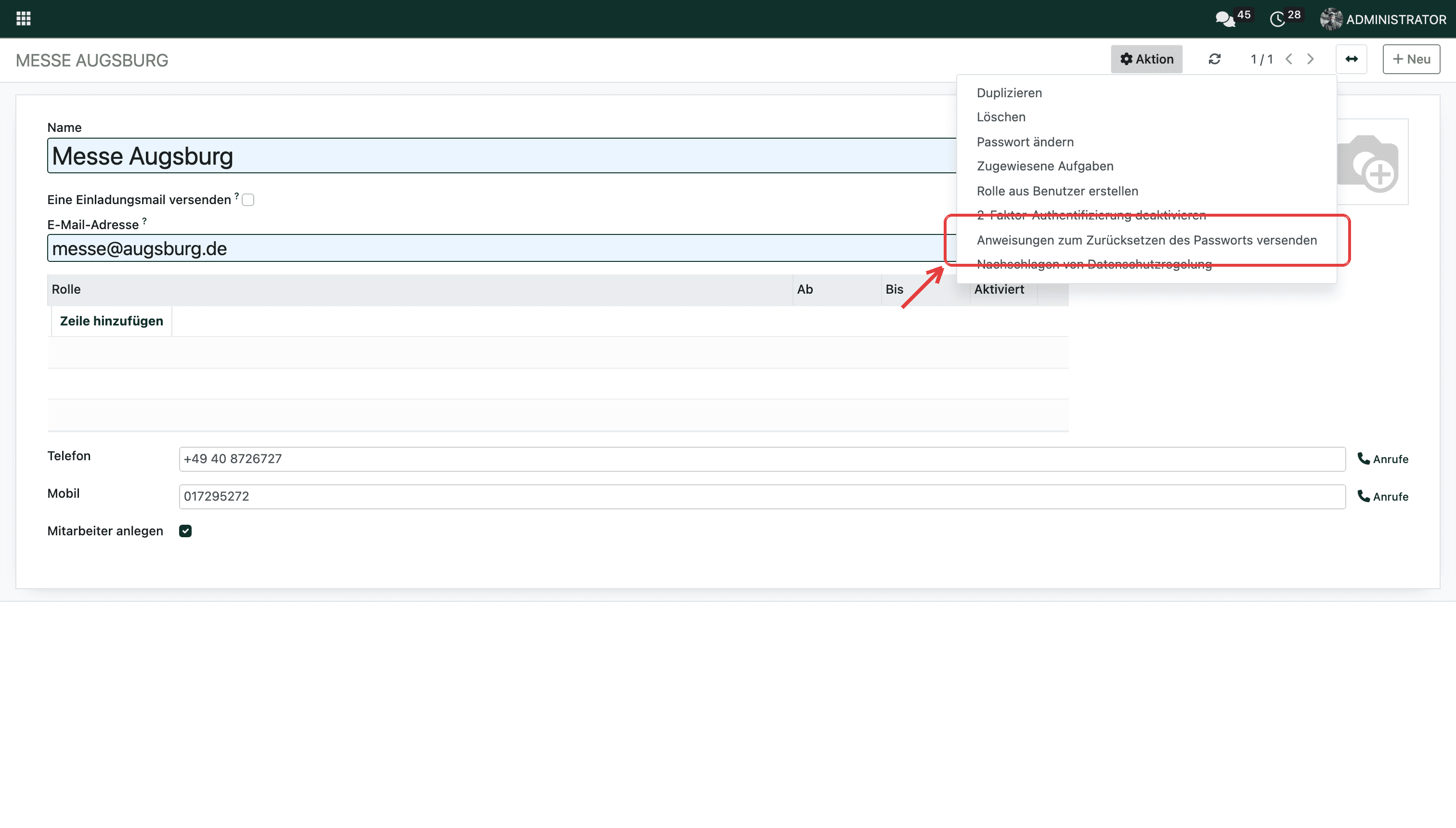The width and height of the screenshot is (1456, 828).
Task: Choose Duplizieren from the Aktion menu
Action: pyautogui.click(x=1009, y=93)
